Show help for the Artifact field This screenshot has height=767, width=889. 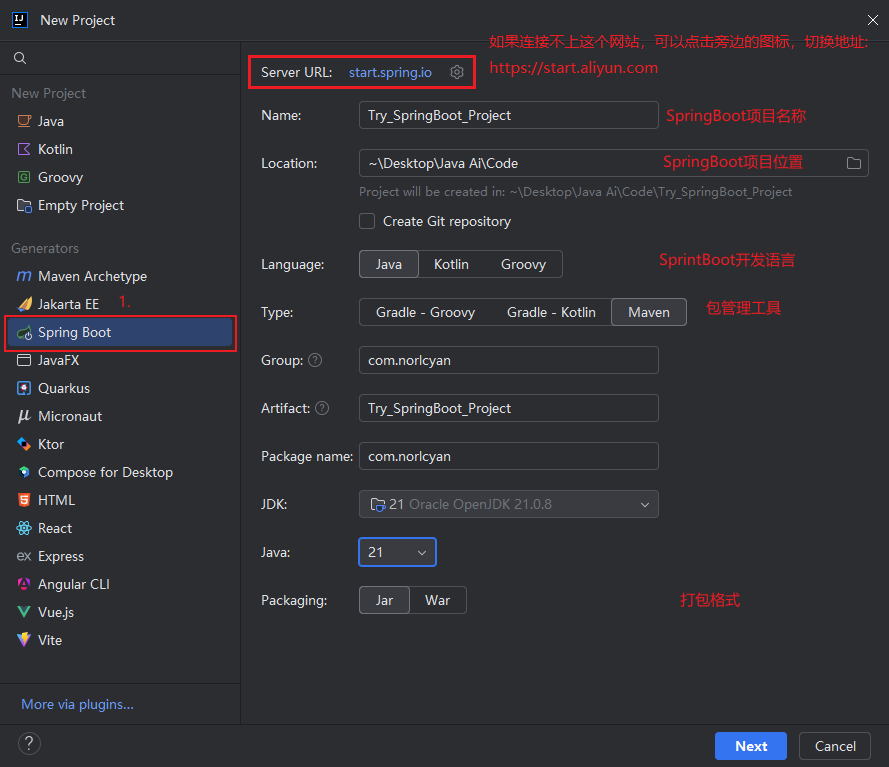pos(322,408)
